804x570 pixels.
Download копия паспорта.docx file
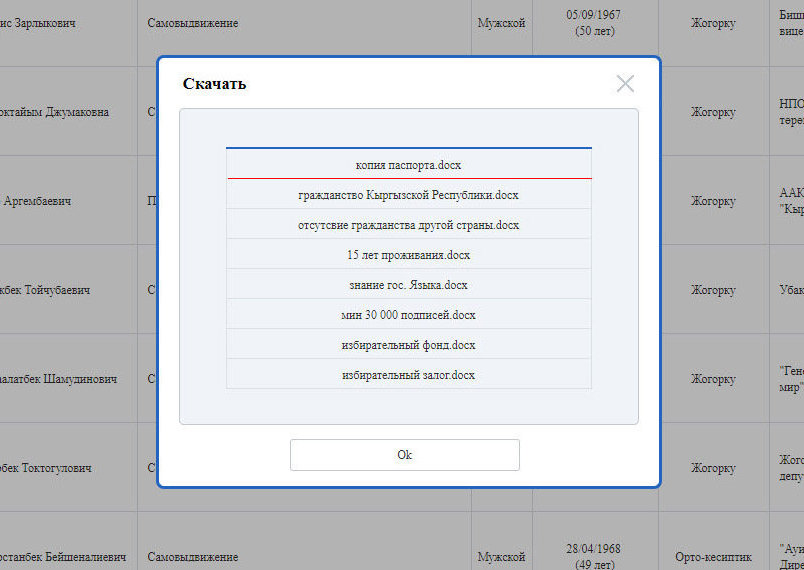(x=408, y=164)
